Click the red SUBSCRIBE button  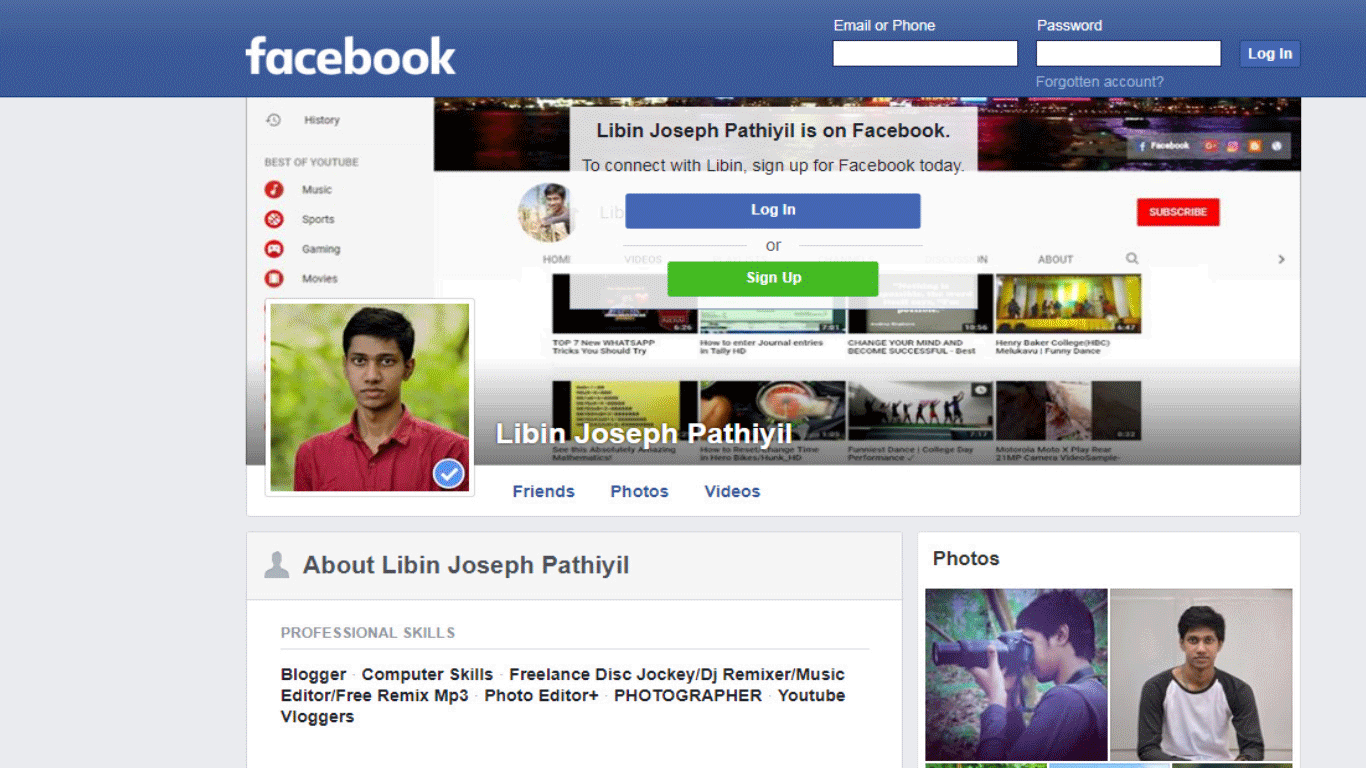1178,212
